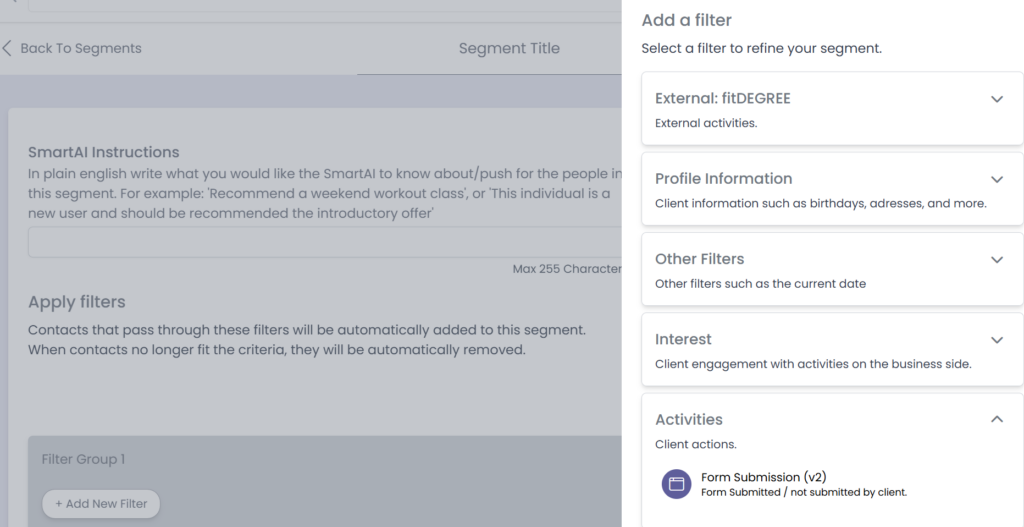Expand Profile Information with its chevron
Screen dimensions: 1024x527
[x=996, y=179]
